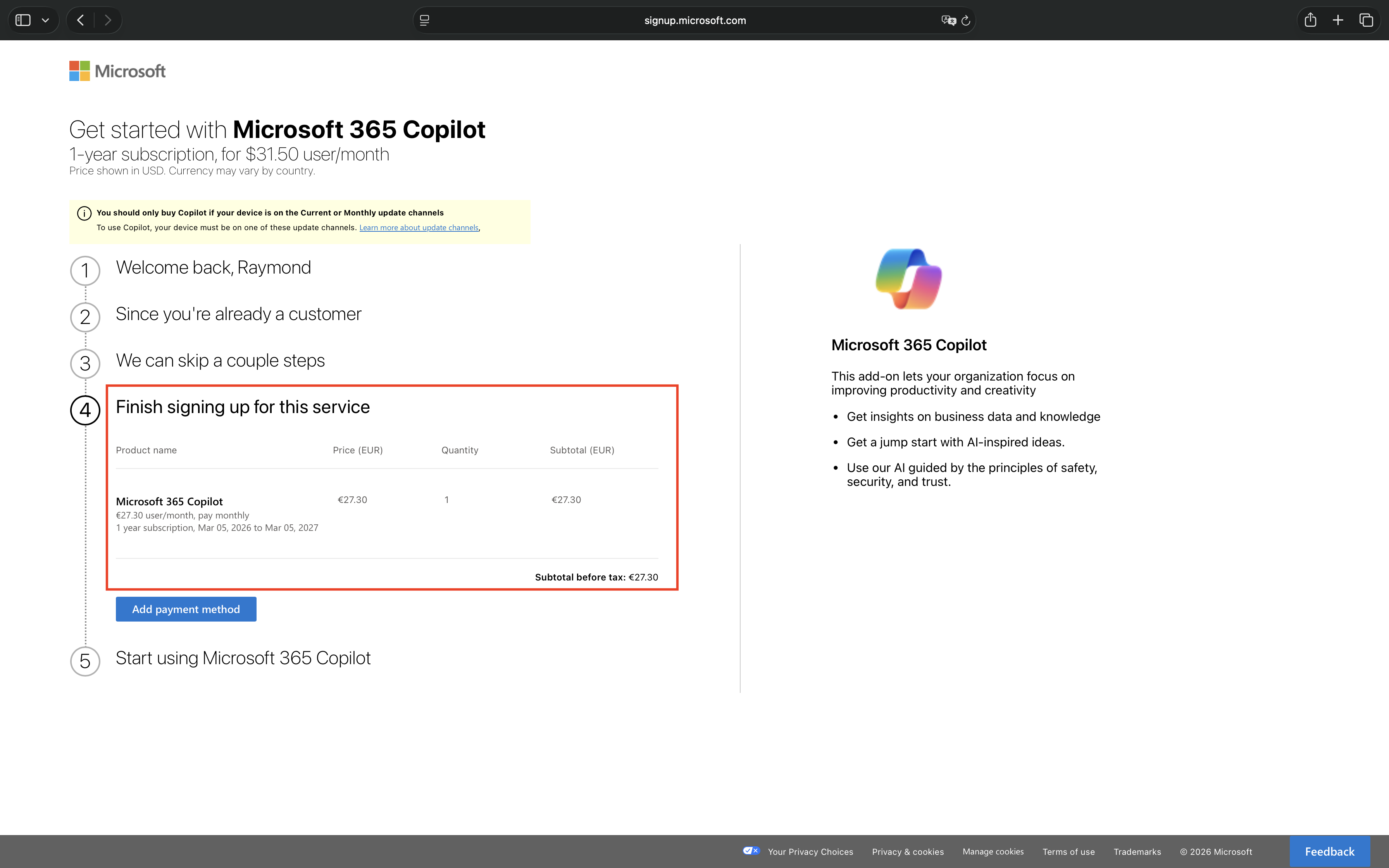Viewport: 1389px width, 868px height.
Task: Open the Share sheet icon
Action: 1310,20
